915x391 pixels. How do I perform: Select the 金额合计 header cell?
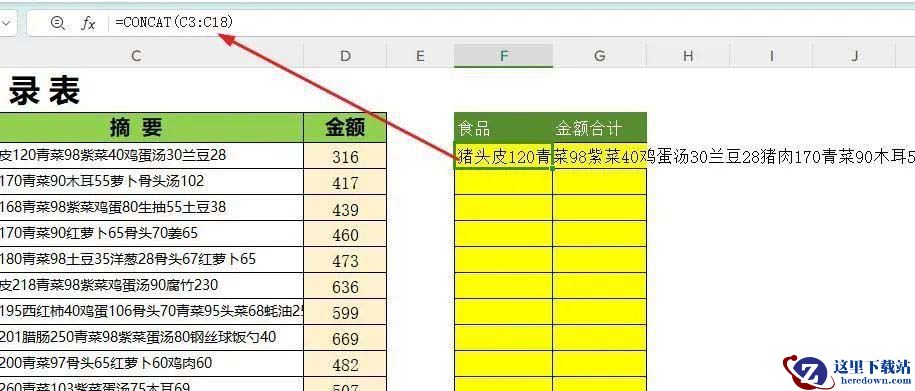point(600,127)
